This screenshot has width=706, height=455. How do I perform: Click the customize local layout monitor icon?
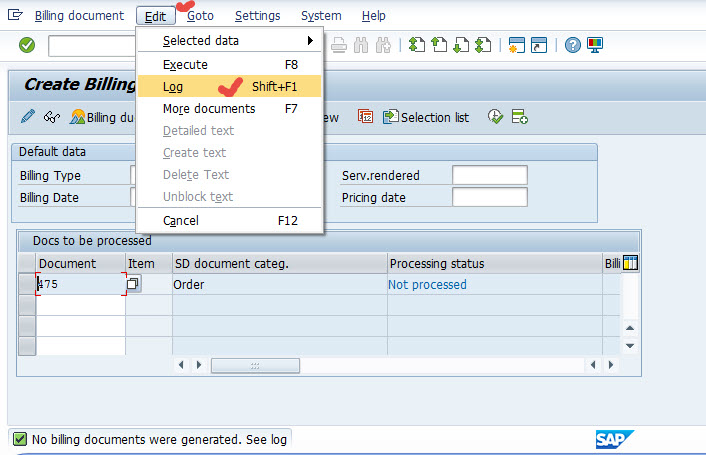pyautogui.click(x=595, y=45)
